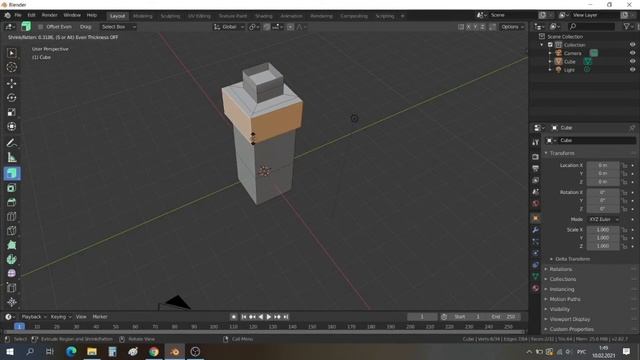Jump to the end frame
The height and width of the screenshot is (360, 640).
286,317
